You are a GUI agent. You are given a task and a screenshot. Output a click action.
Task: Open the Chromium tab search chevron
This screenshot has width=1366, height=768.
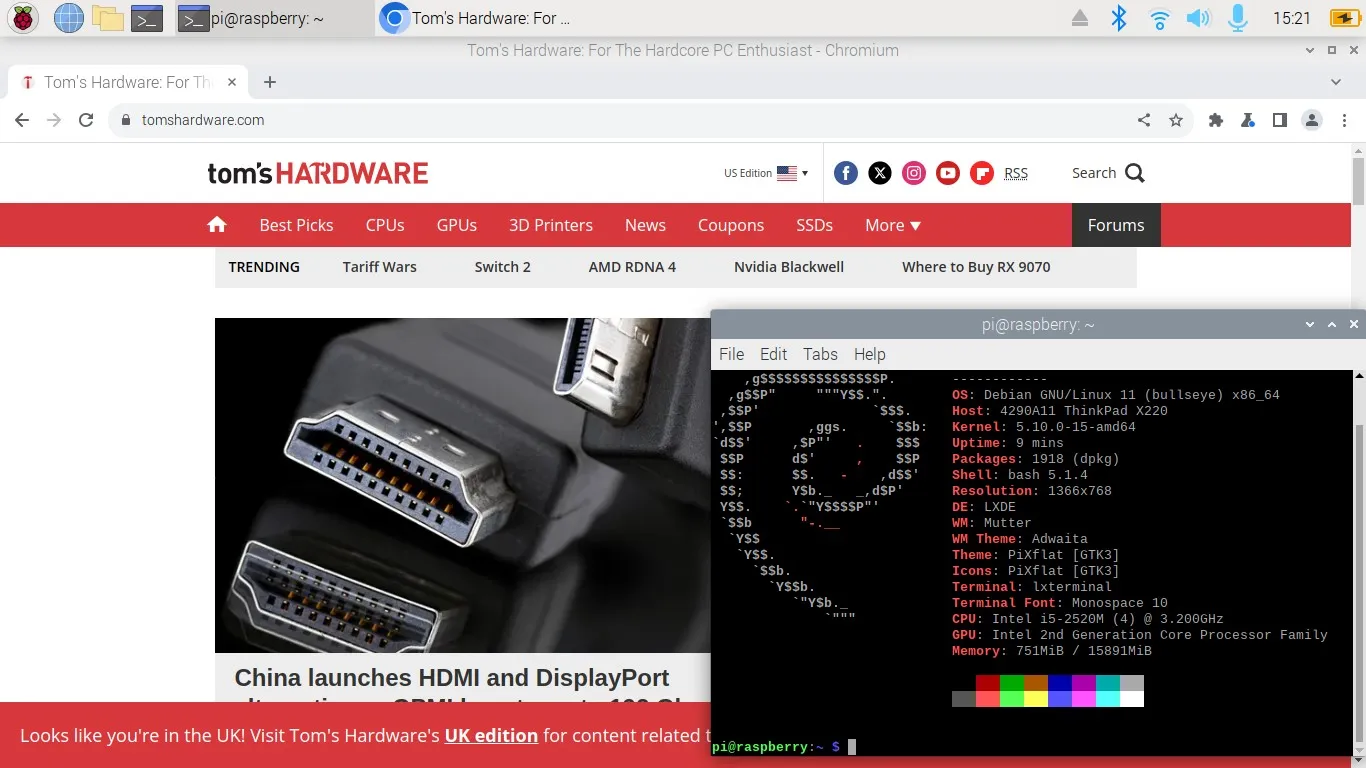pyautogui.click(x=1337, y=82)
